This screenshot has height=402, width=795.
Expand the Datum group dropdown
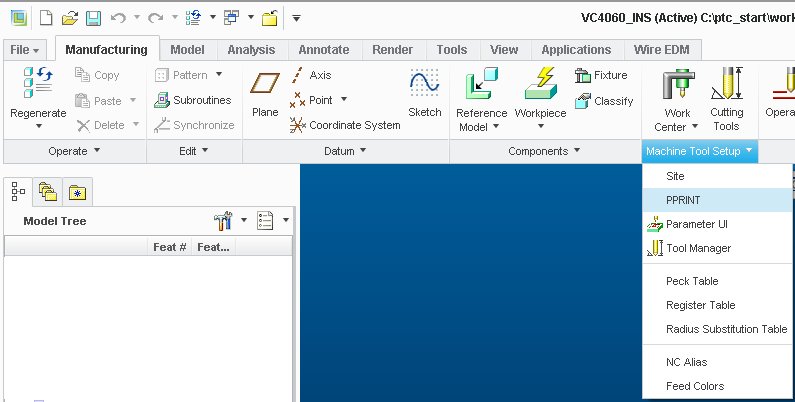click(345, 151)
